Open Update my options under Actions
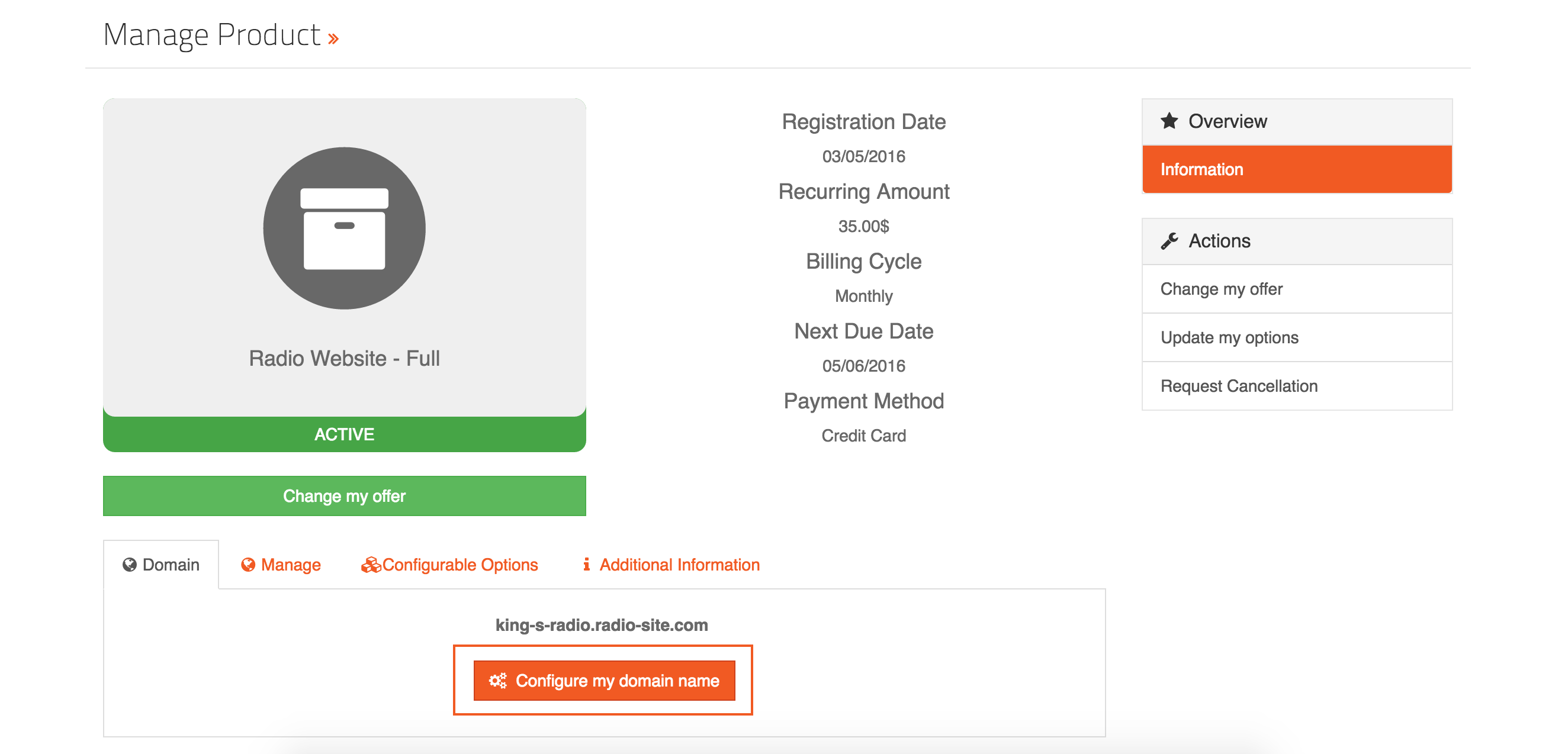Screen dimensions: 1568x754 [x=1297, y=338]
